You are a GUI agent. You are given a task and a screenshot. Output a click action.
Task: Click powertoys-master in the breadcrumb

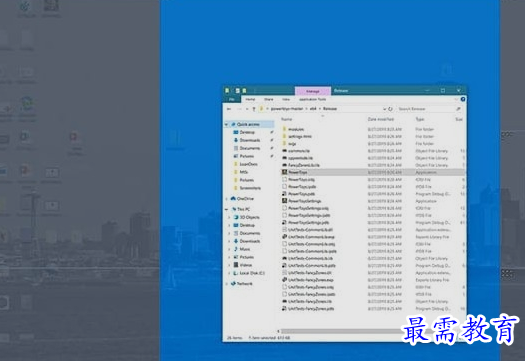click(287, 109)
